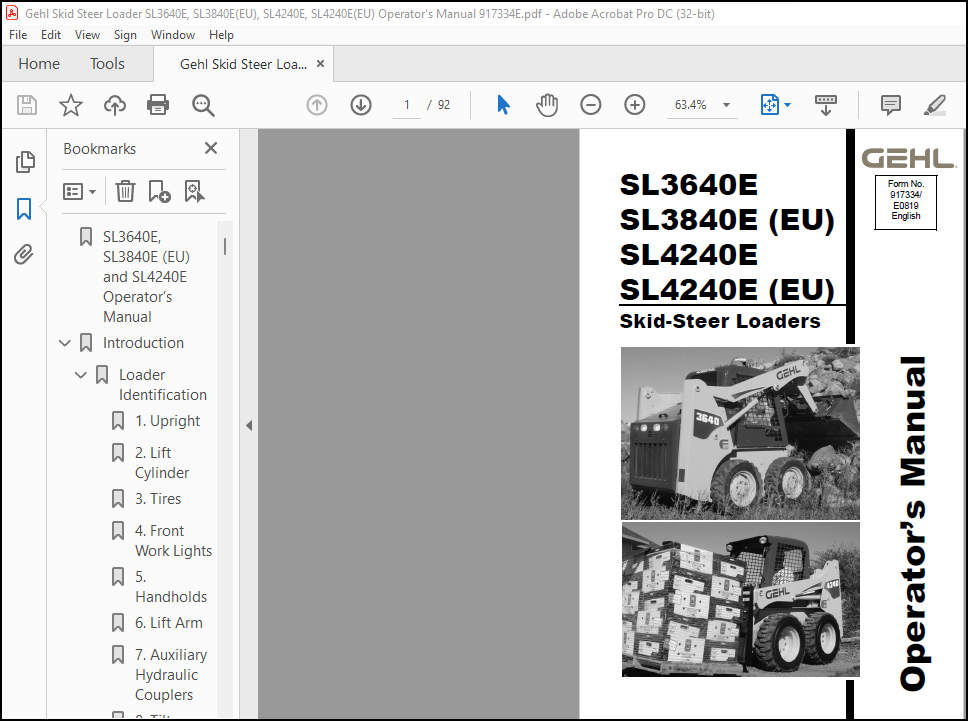The image size is (968, 721).
Task: Open bookmark options dropdown menu
Action: pyautogui.click(x=79, y=191)
